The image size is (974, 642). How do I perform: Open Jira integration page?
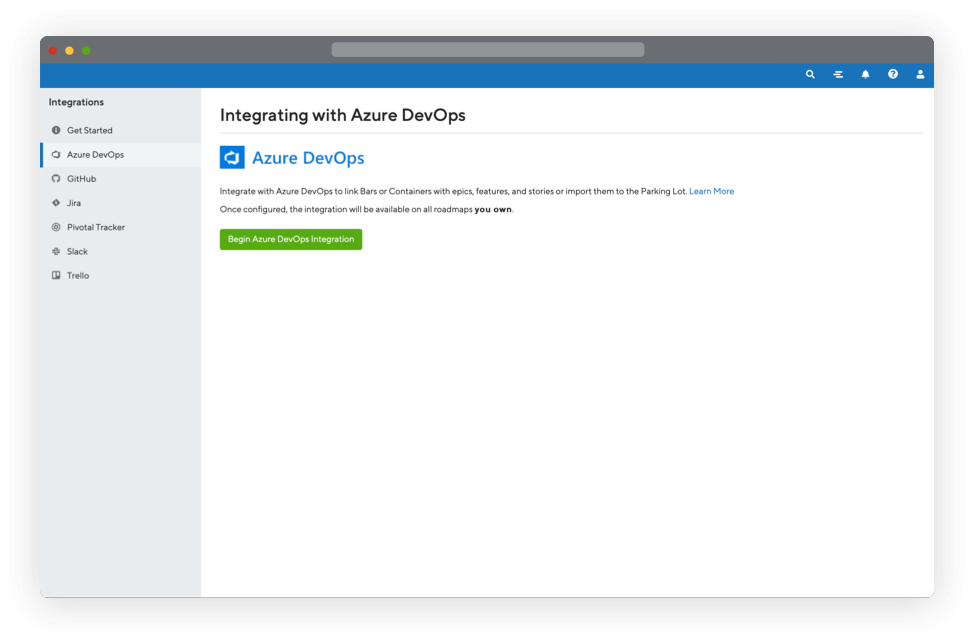click(121, 203)
